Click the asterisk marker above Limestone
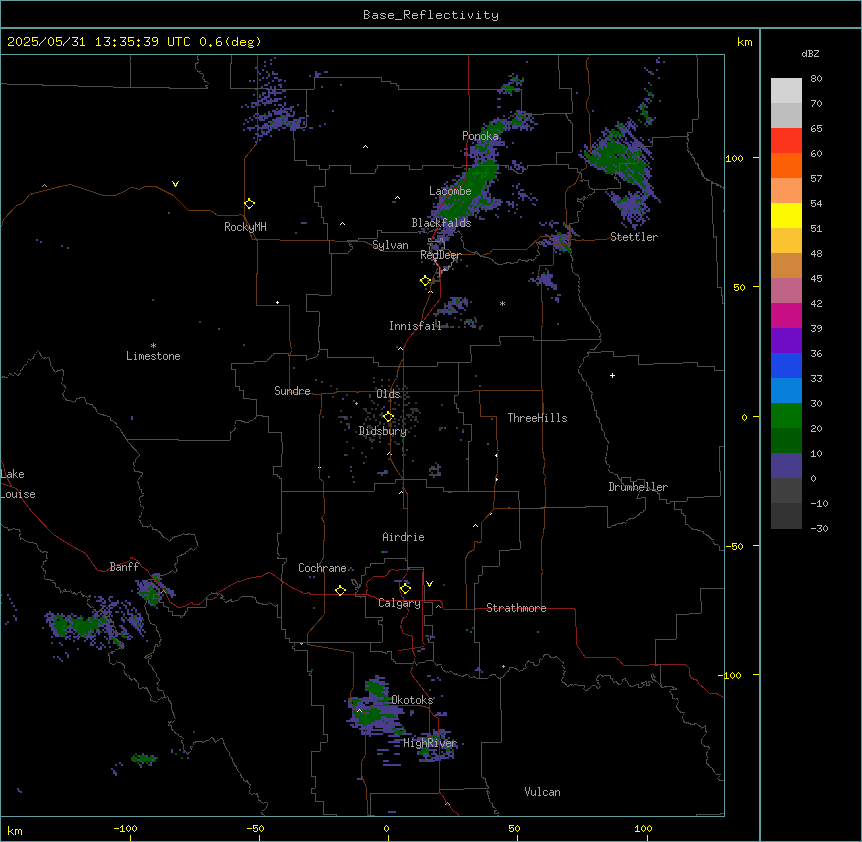Viewport: 862px width, 842px height. (x=153, y=345)
